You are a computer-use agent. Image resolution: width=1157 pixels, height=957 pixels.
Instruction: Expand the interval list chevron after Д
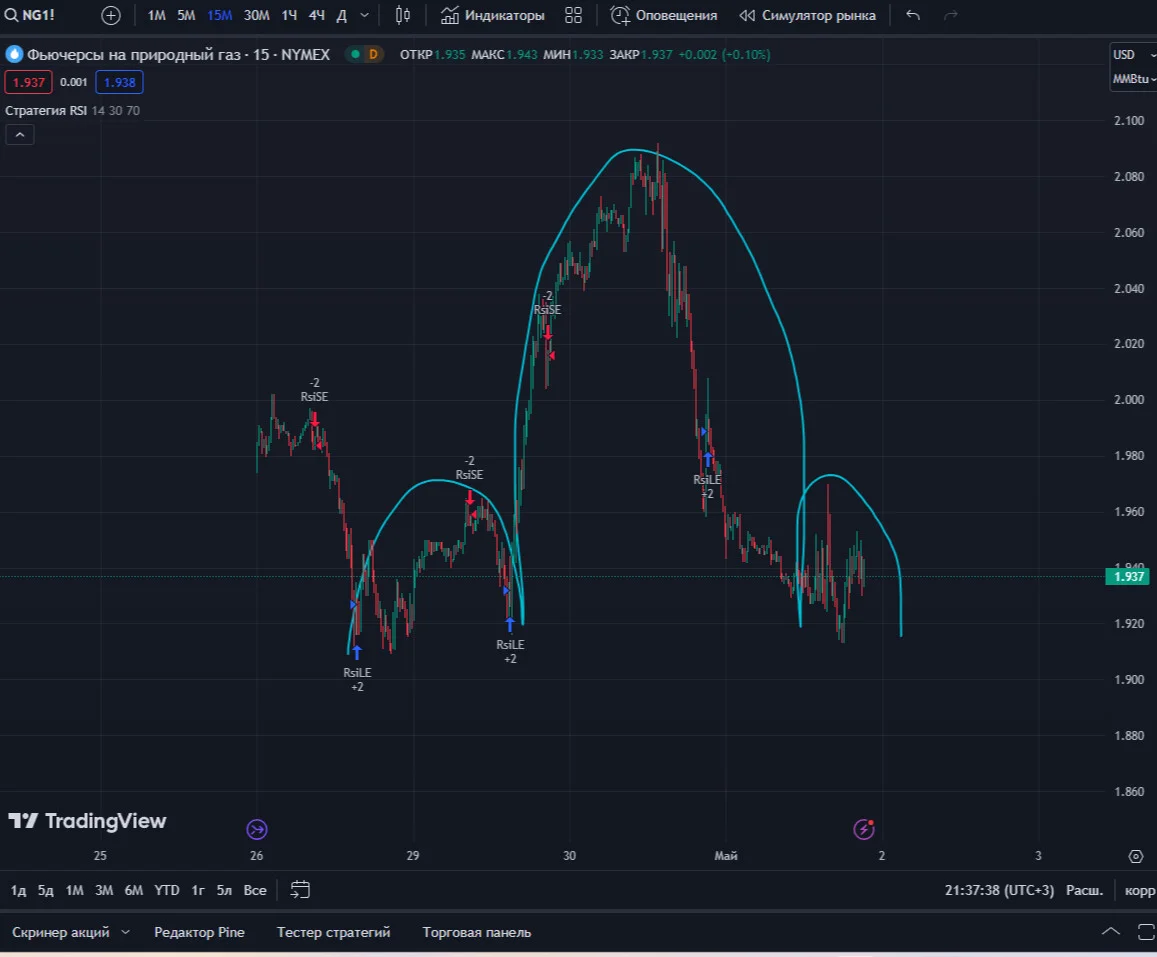click(365, 15)
